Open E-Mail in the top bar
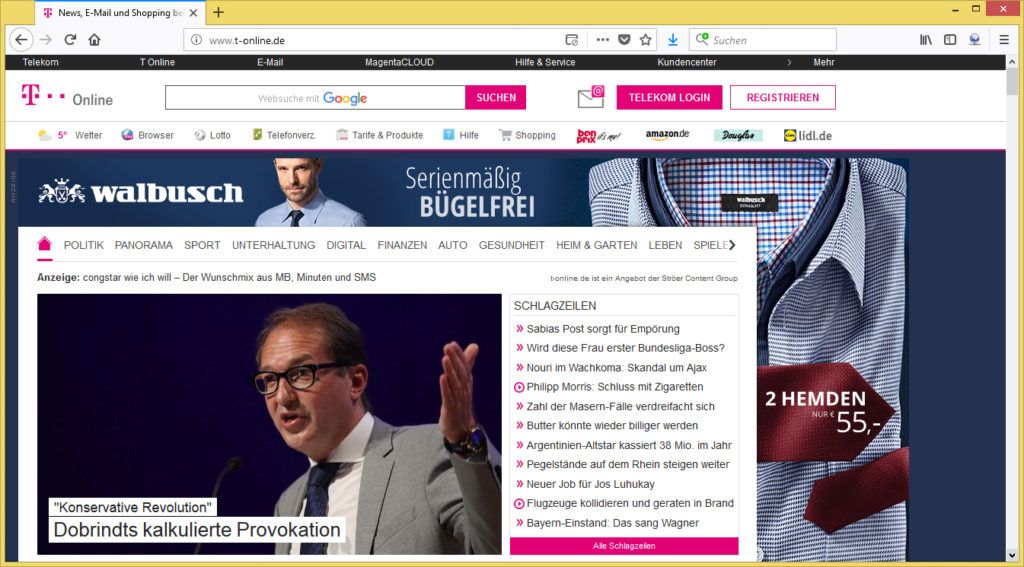Screen dimensions: 1024x567 point(270,62)
